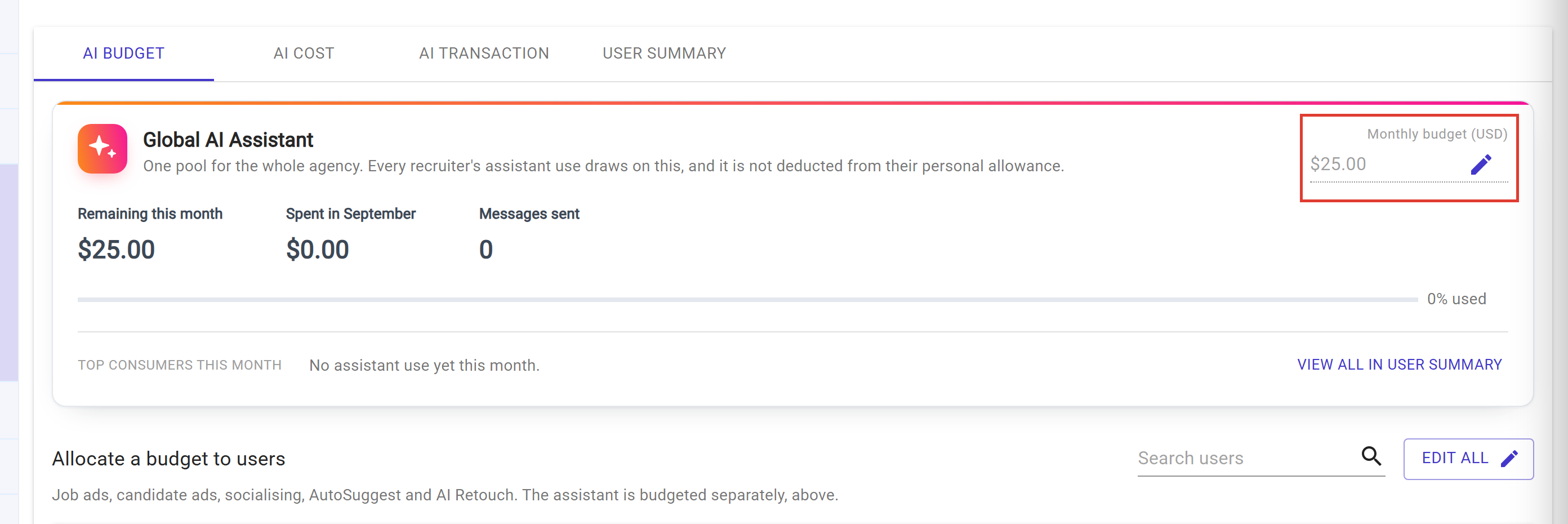1568x524 pixels.
Task: Click the monthly budget $25.00 field
Action: 1388,165
